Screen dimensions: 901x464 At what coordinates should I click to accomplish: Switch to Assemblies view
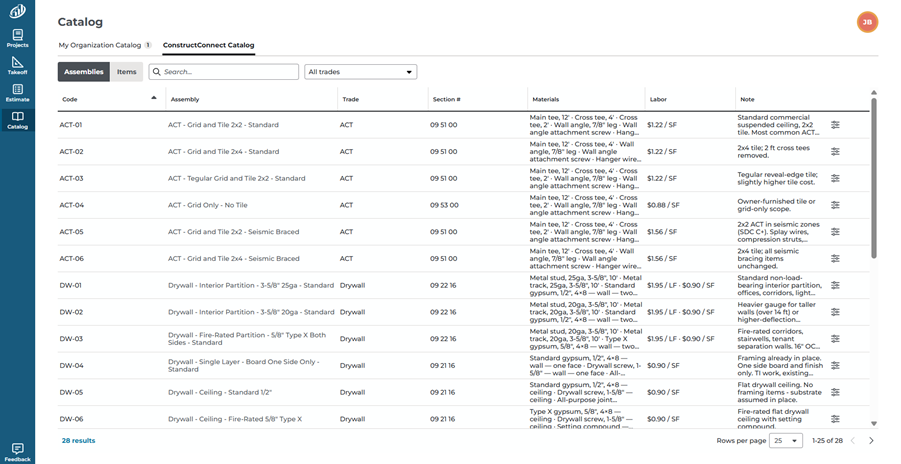pyautogui.click(x=84, y=72)
